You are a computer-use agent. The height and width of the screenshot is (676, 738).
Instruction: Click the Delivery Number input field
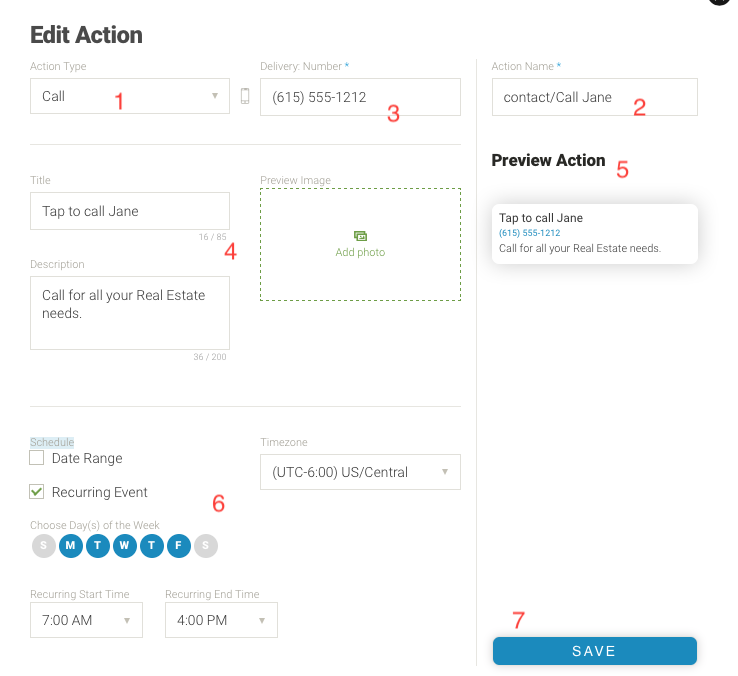coord(360,97)
